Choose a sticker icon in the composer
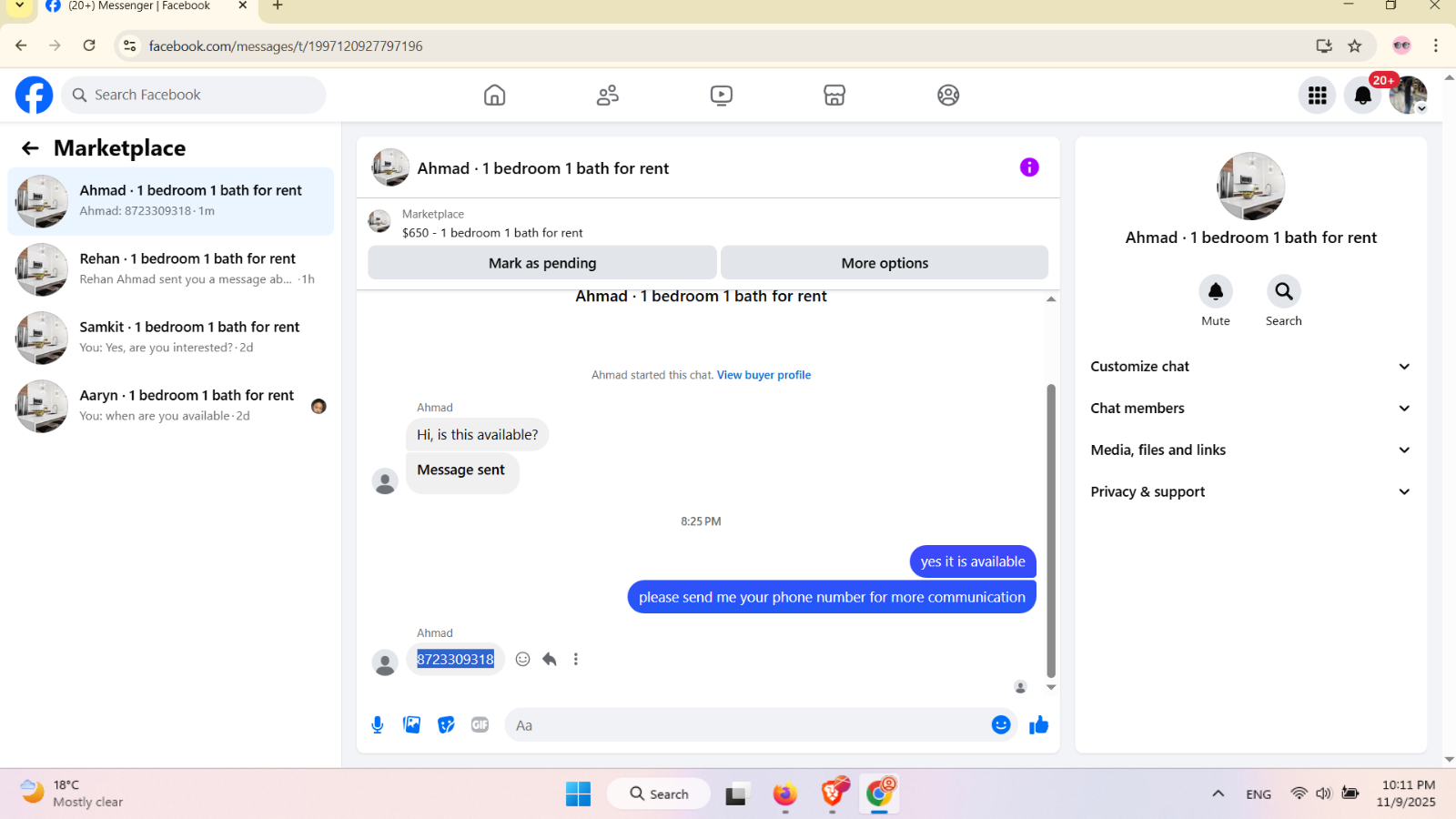This screenshot has width=1456, height=819. tap(446, 725)
